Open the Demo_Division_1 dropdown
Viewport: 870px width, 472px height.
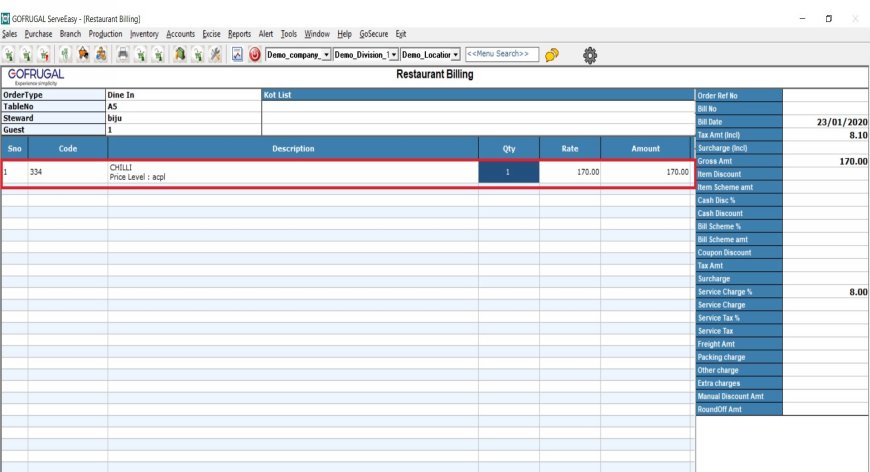pyautogui.click(x=366, y=55)
